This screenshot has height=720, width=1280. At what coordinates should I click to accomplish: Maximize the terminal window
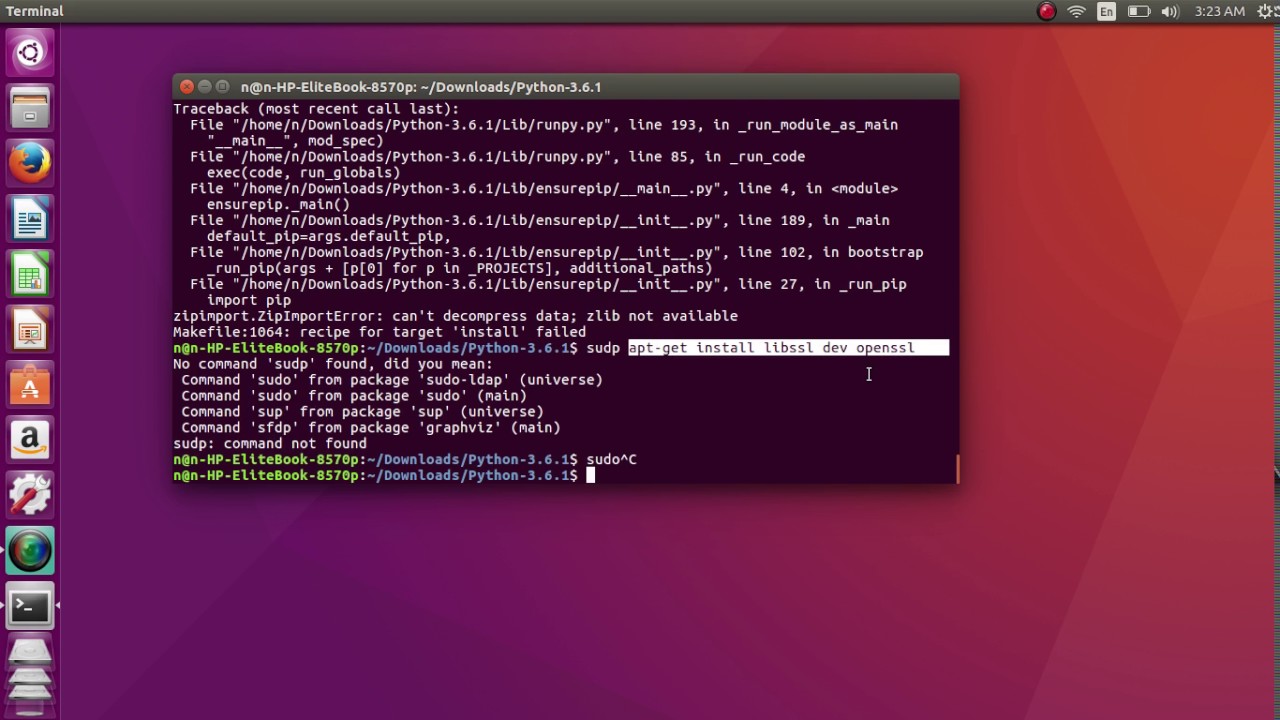[x=223, y=87]
